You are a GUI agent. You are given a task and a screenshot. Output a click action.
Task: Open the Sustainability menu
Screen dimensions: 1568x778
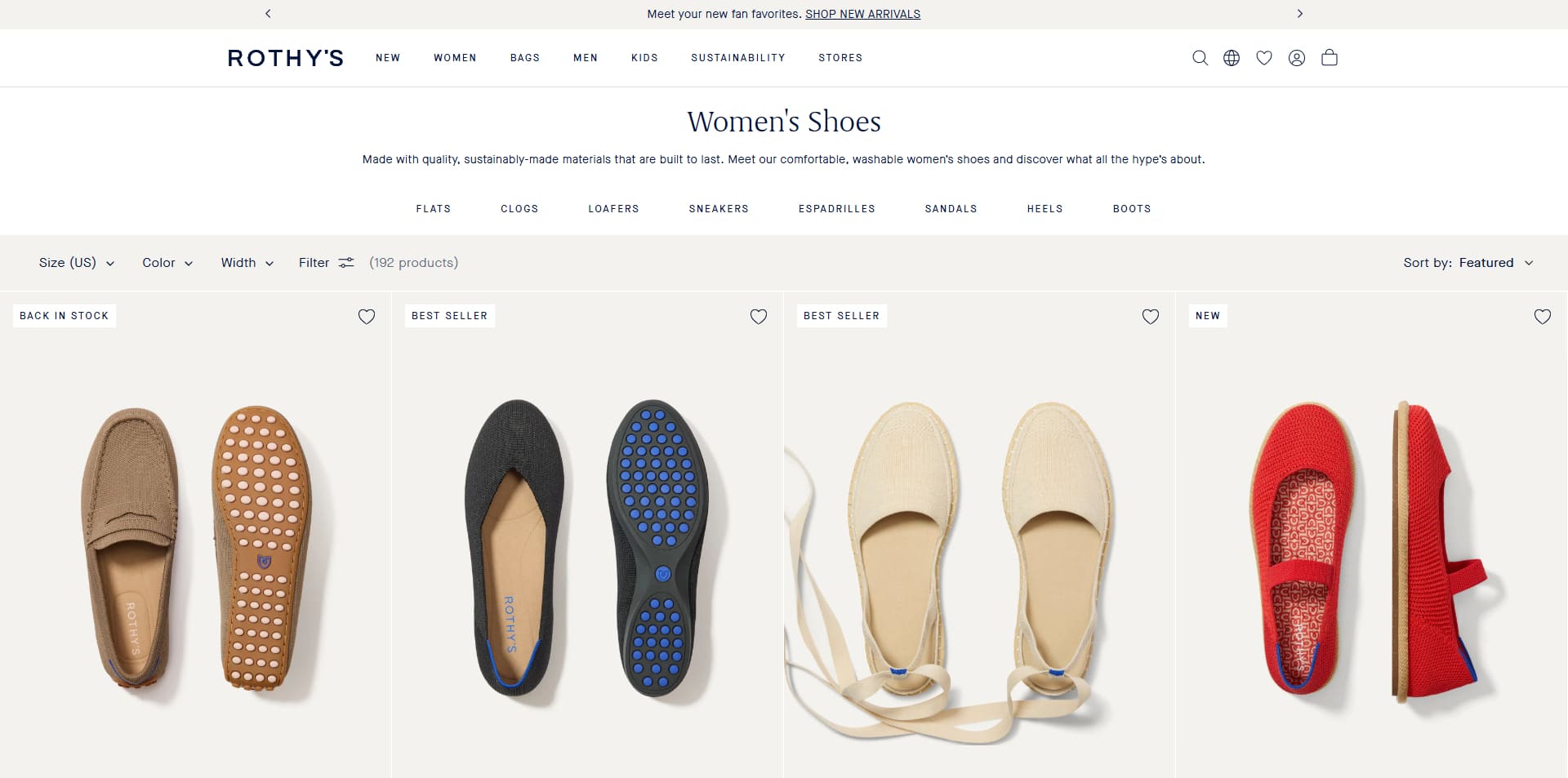738,58
